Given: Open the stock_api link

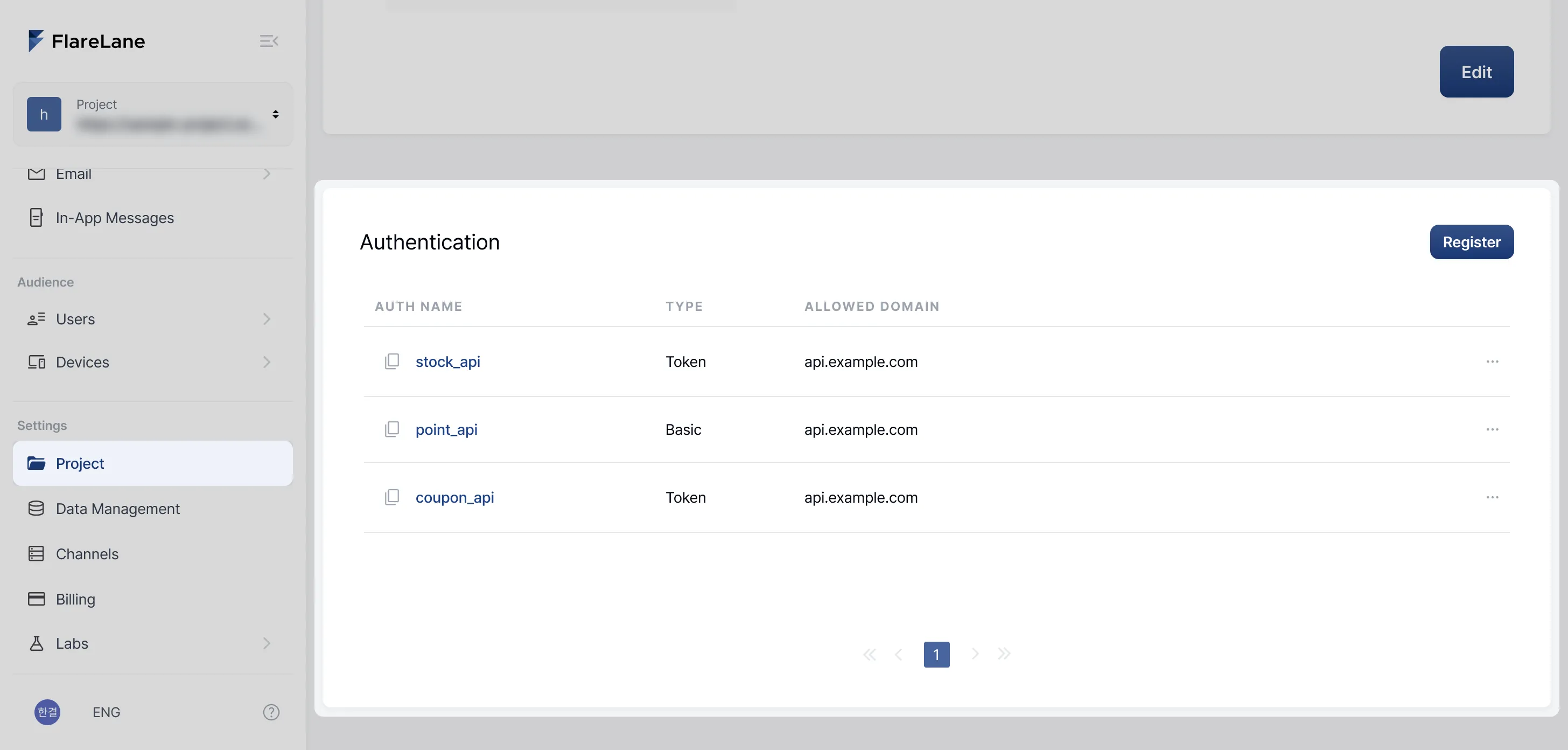Looking at the screenshot, I should click(x=448, y=362).
